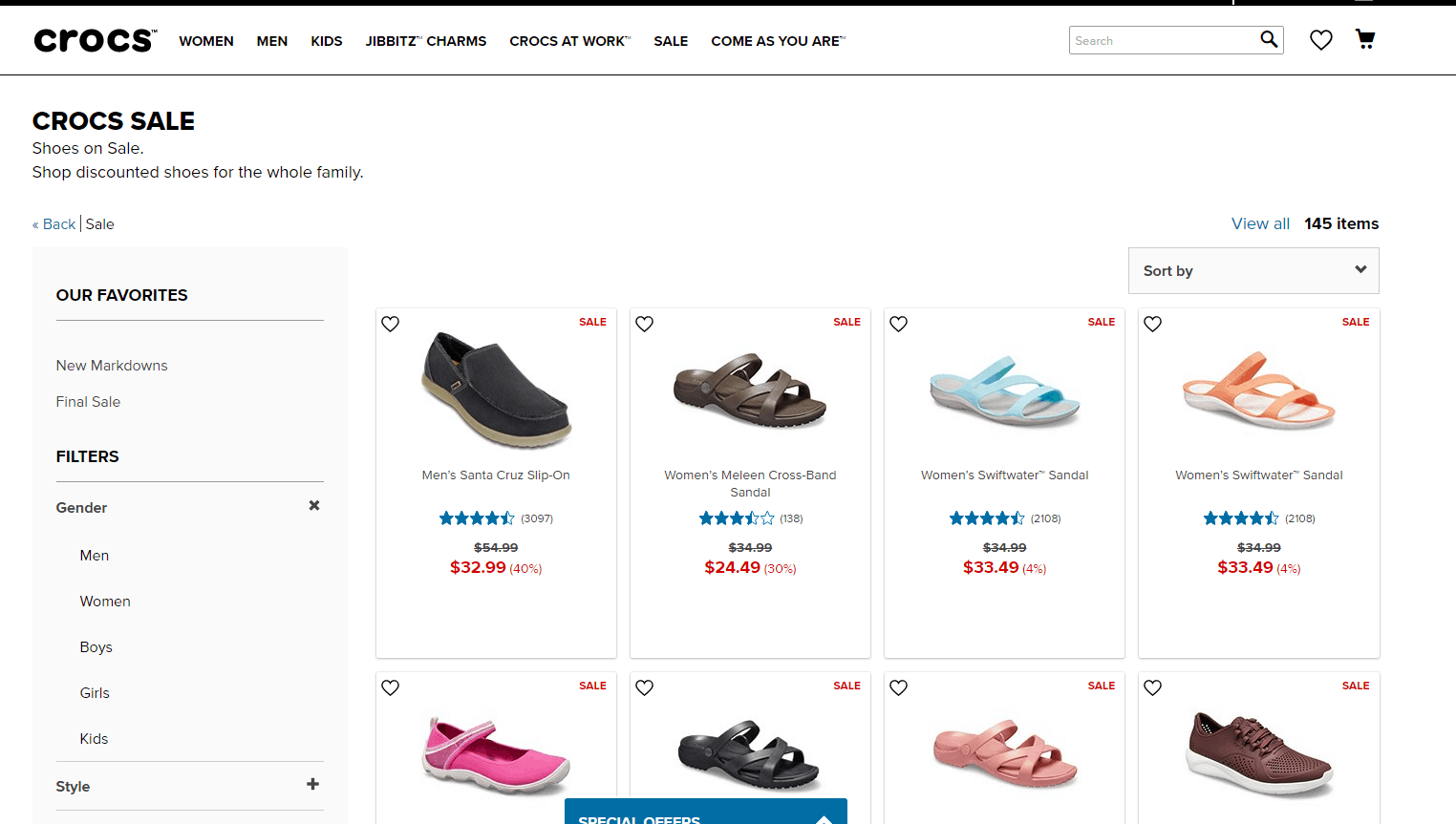Favorite the orange Swiftwater Sandal
This screenshot has width=1456, height=824.
[x=1153, y=324]
